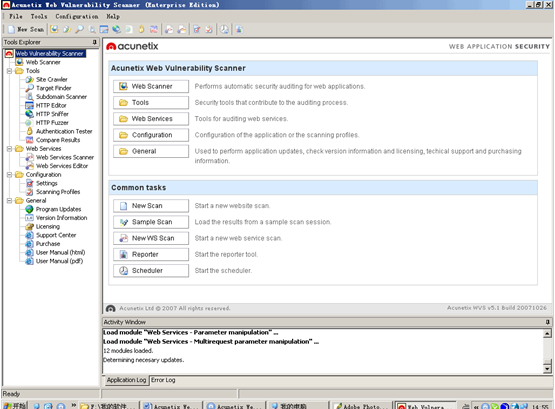Open Scanning Profiles toolbar icon
This screenshot has height=409, width=555.
(209, 29)
